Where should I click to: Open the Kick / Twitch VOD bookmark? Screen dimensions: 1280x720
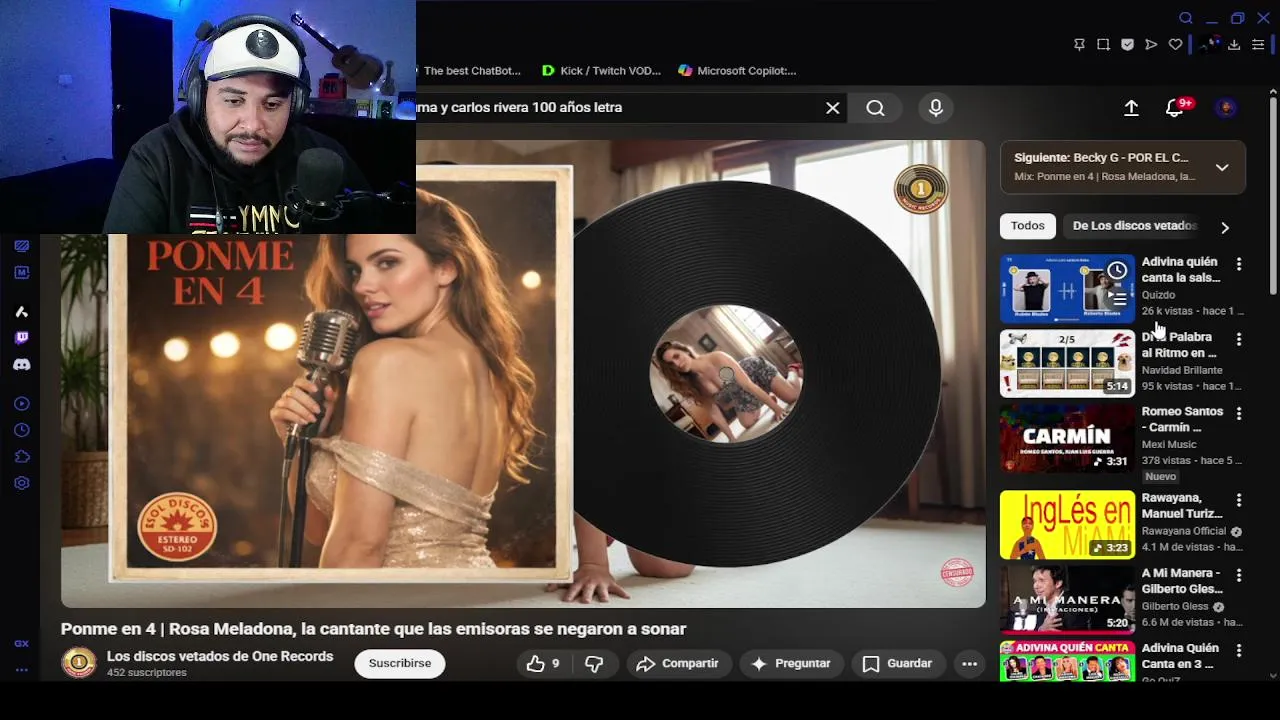pyautogui.click(x=601, y=71)
